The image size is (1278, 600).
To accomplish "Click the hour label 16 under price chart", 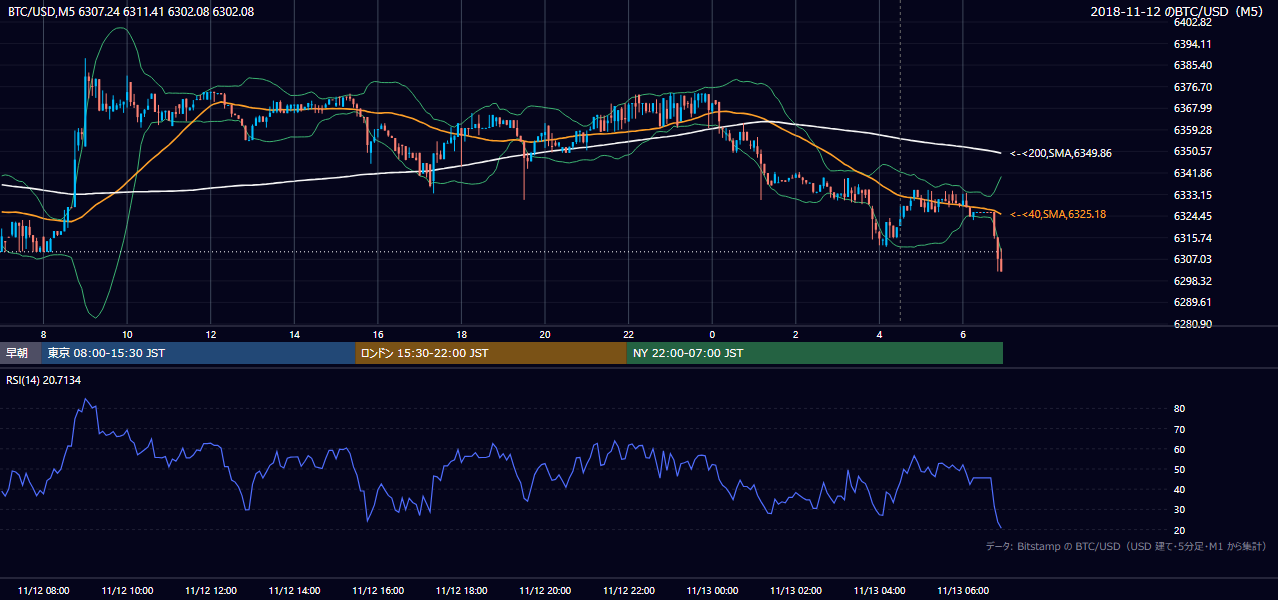I will 378,334.
